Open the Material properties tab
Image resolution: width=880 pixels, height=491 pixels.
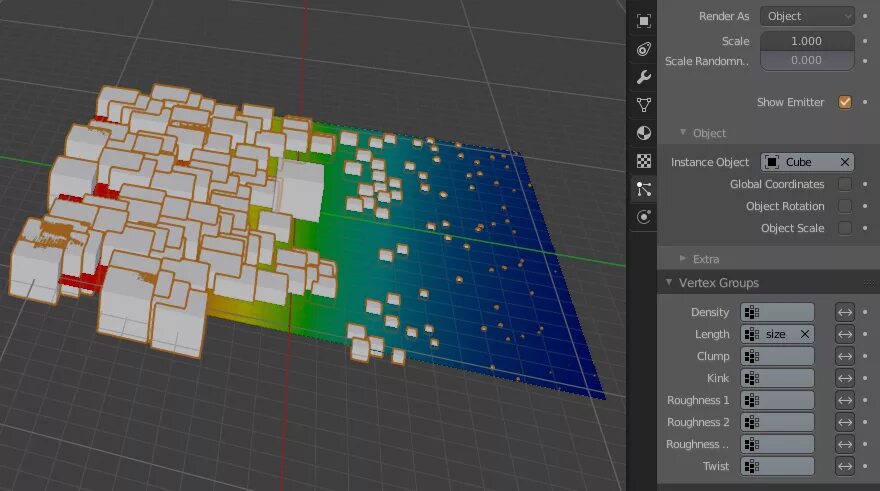644,133
